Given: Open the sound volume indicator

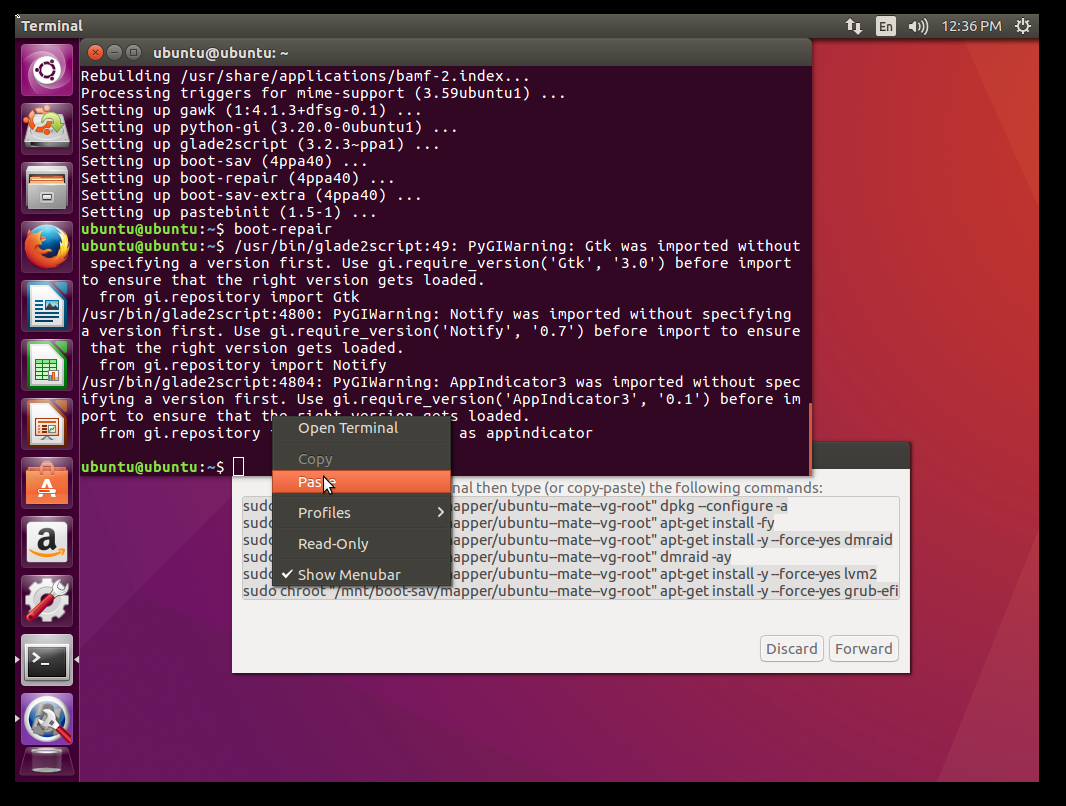Looking at the screenshot, I should point(917,26).
